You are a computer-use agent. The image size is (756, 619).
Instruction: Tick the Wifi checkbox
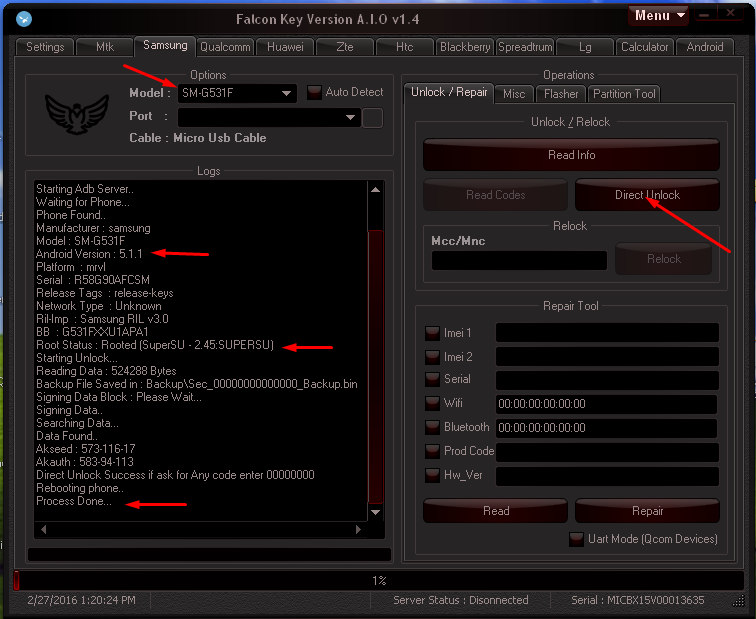(432, 403)
